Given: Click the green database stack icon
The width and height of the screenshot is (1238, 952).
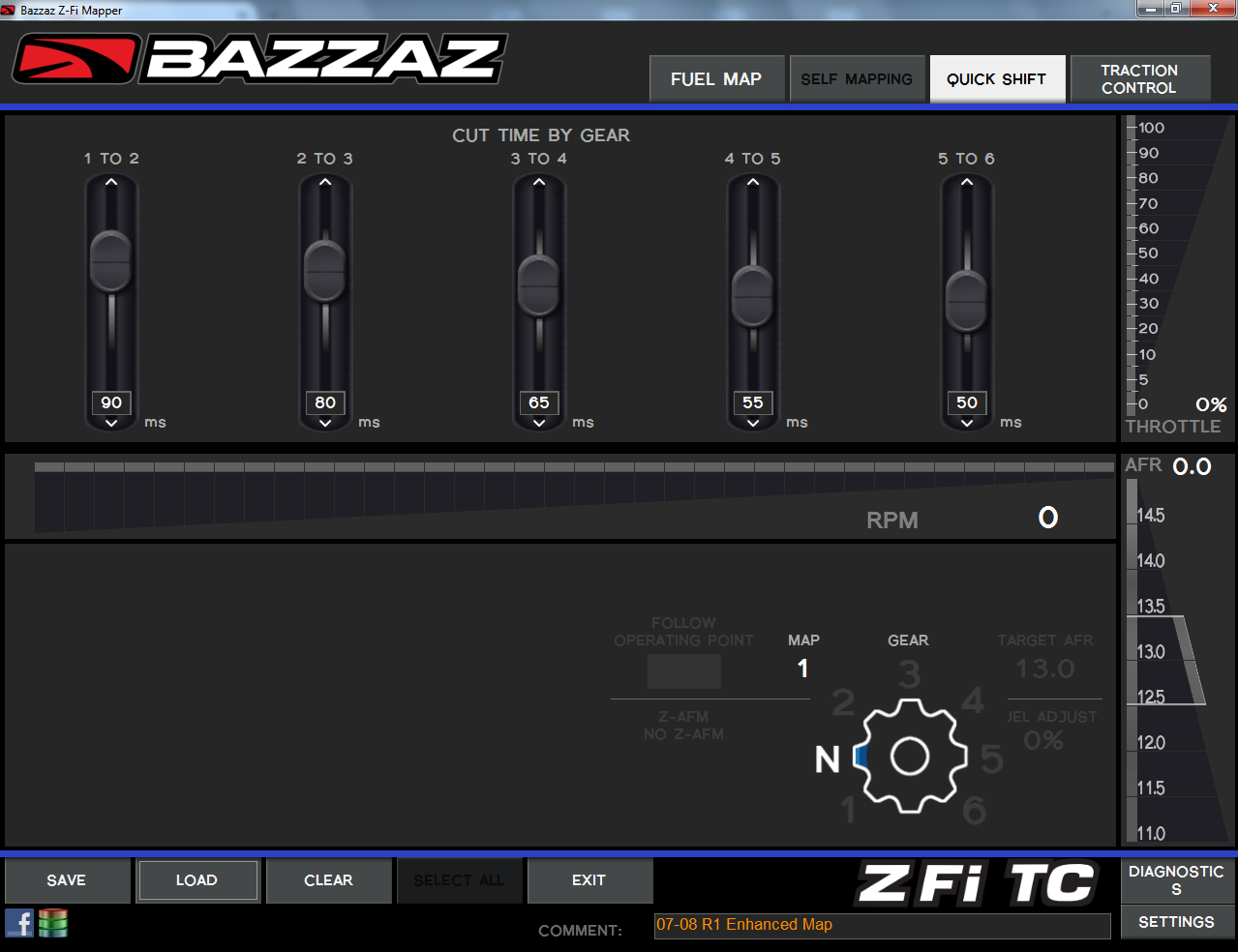Looking at the screenshot, I should pos(53,923).
